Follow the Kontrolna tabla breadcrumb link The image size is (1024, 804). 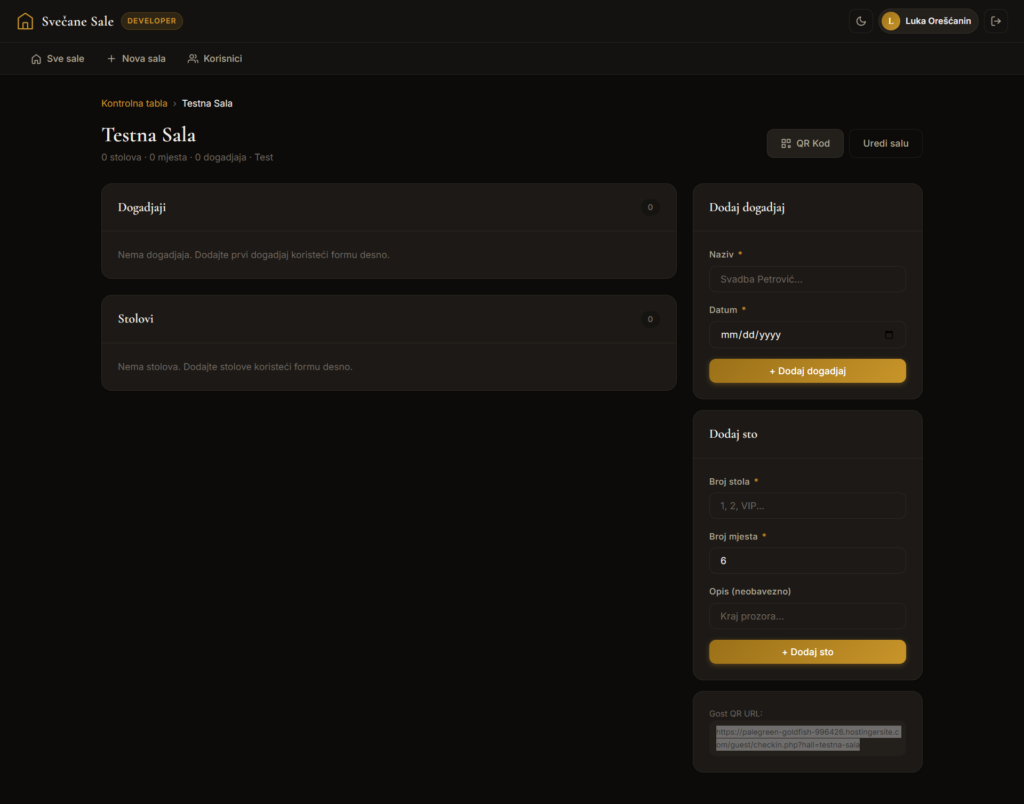click(134, 103)
